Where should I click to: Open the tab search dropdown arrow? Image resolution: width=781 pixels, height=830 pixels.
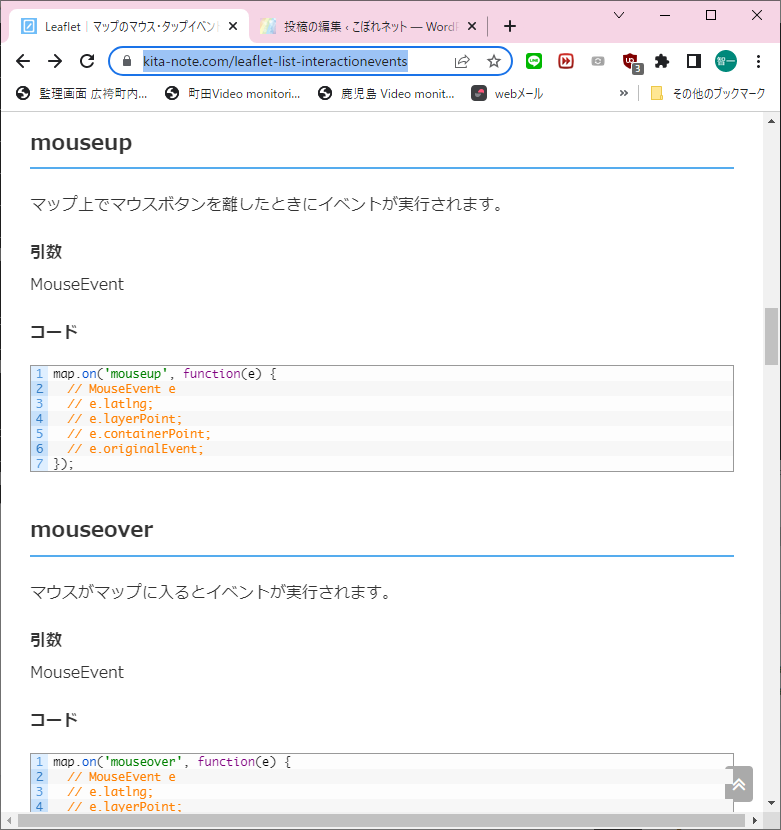point(619,15)
